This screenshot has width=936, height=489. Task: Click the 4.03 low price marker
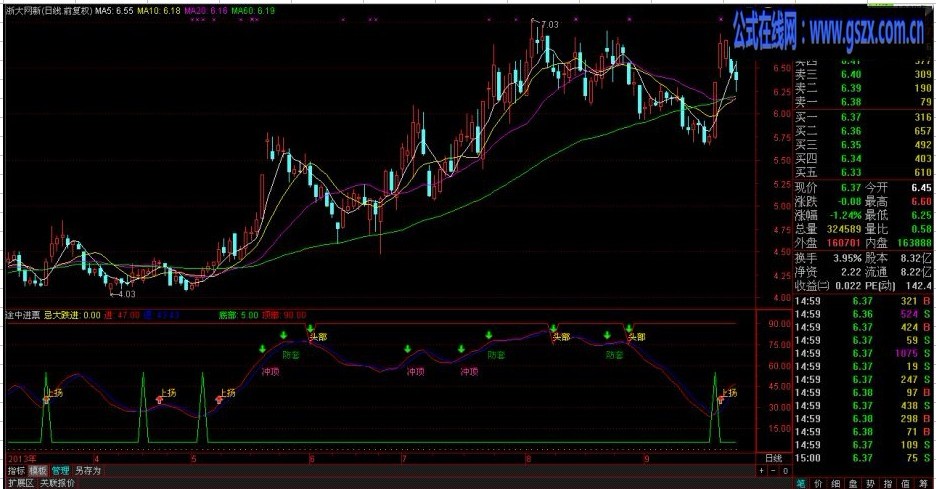(x=127, y=294)
